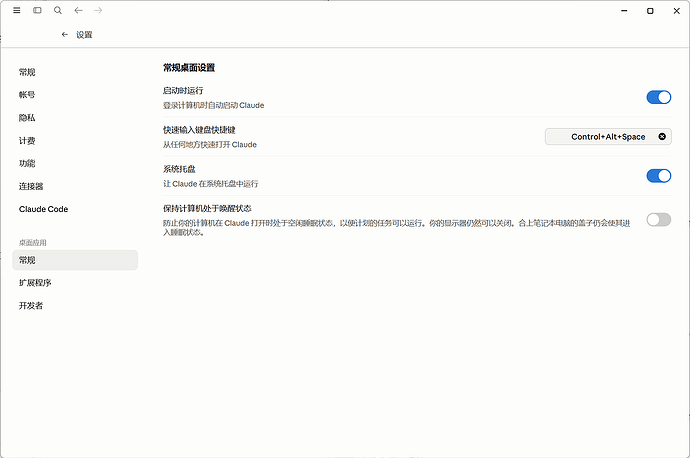
Task: Enable the 保持计算机处于唤醒状态 toggle
Action: pos(658,220)
